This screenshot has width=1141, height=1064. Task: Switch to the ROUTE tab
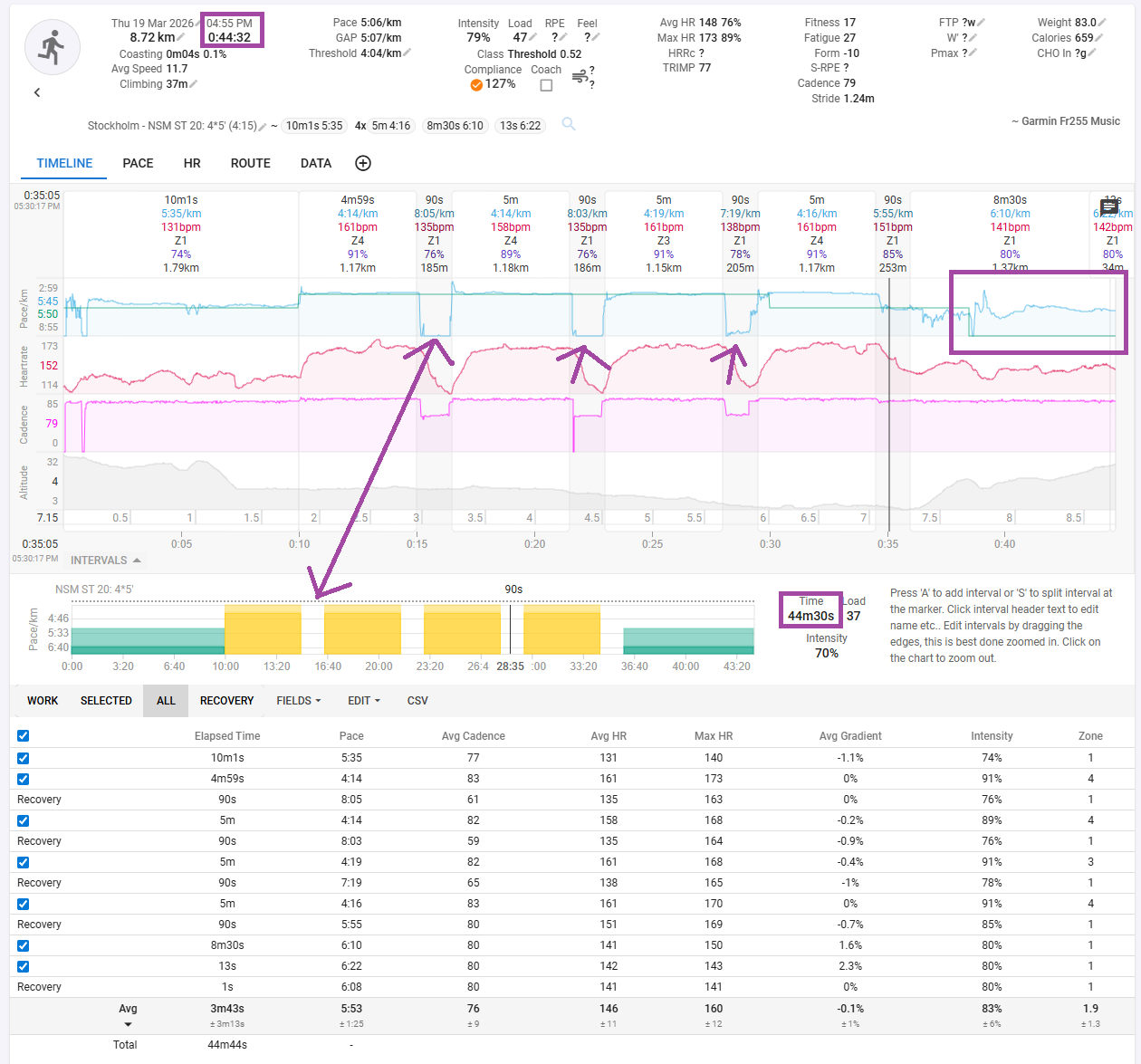pos(250,163)
